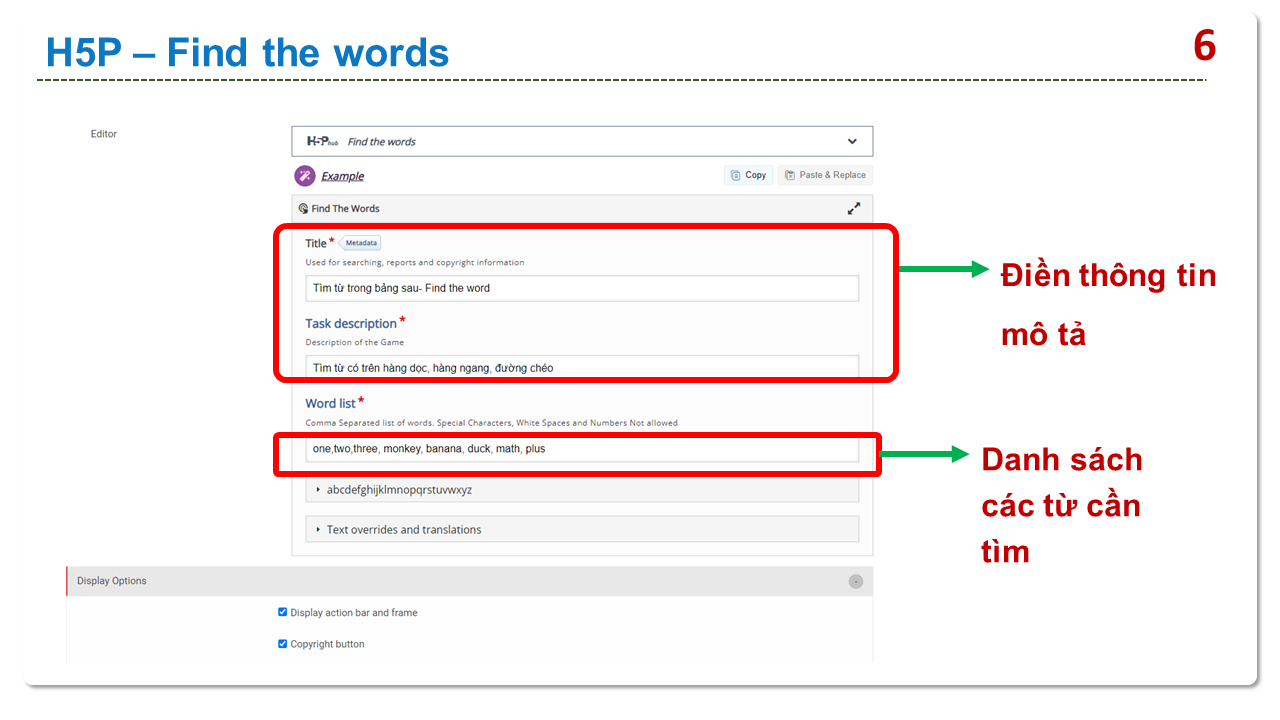Image resolution: width=1280 pixels, height=720 pixels.
Task: Click the Editor label on the left
Action: tap(104, 134)
